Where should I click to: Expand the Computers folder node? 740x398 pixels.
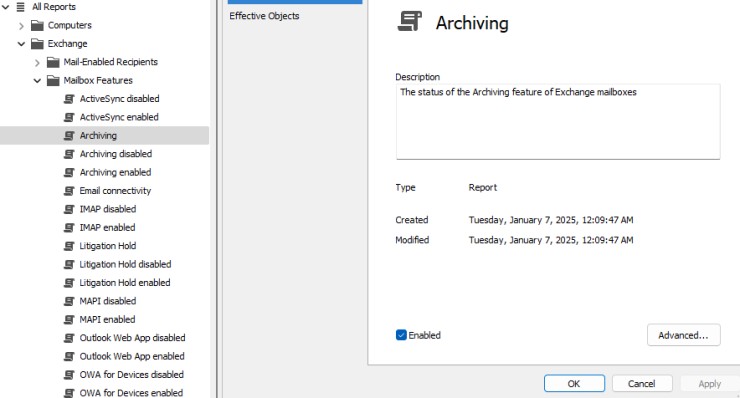(x=21, y=25)
